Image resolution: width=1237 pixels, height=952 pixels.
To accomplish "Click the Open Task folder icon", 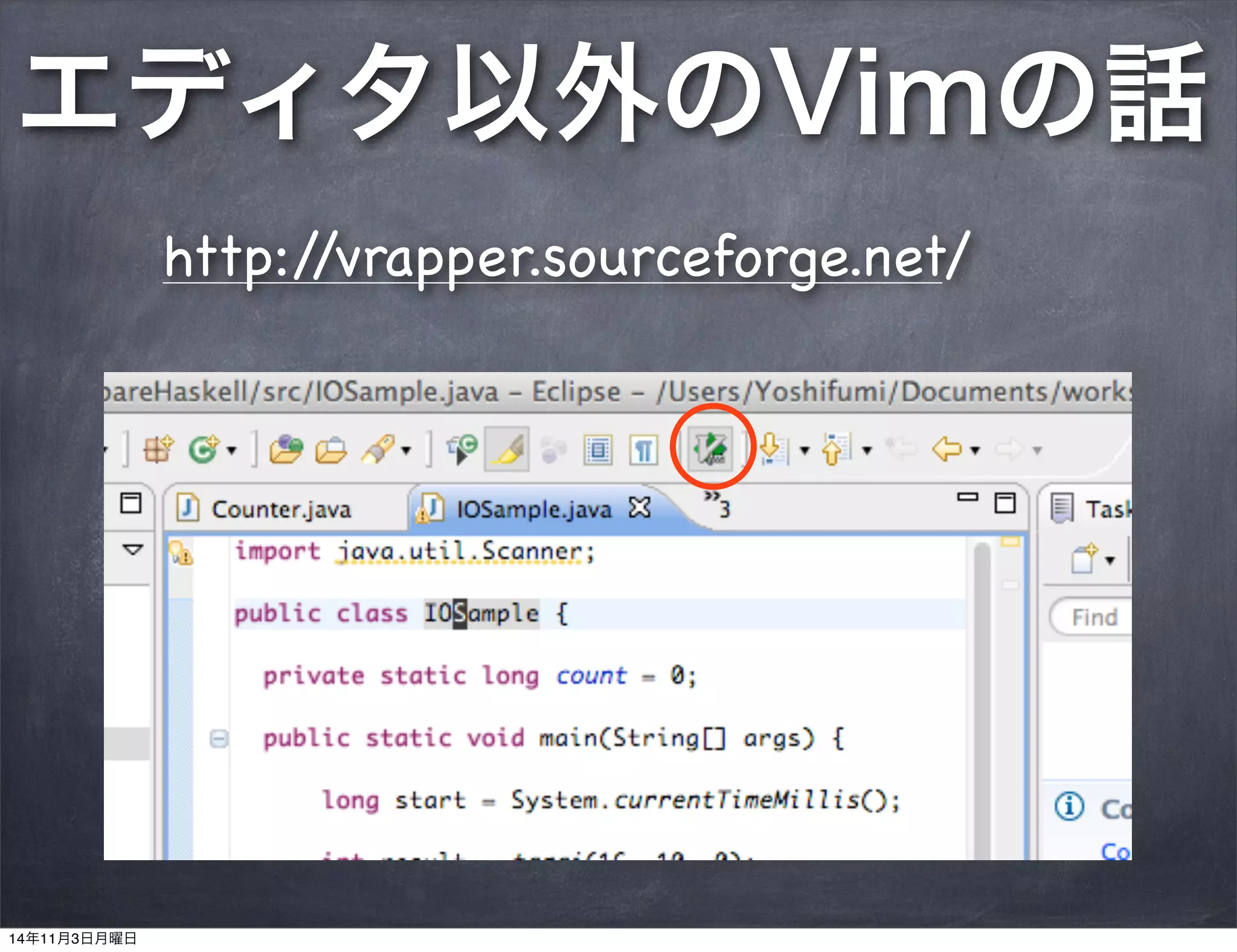I will point(331,449).
